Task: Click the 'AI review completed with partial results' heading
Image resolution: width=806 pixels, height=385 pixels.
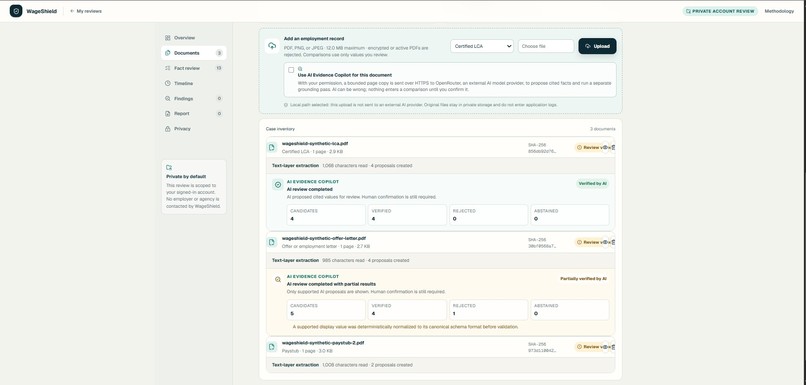Action: (x=331, y=284)
